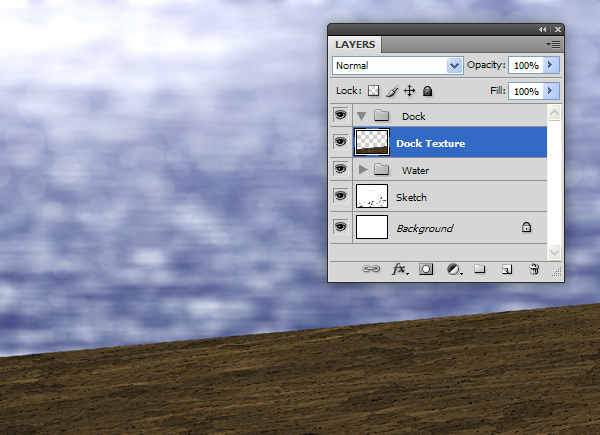Image resolution: width=600 pixels, height=435 pixels.
Task: Hide the Dock group
Action: pyautogui.click(x=341, y=115)
